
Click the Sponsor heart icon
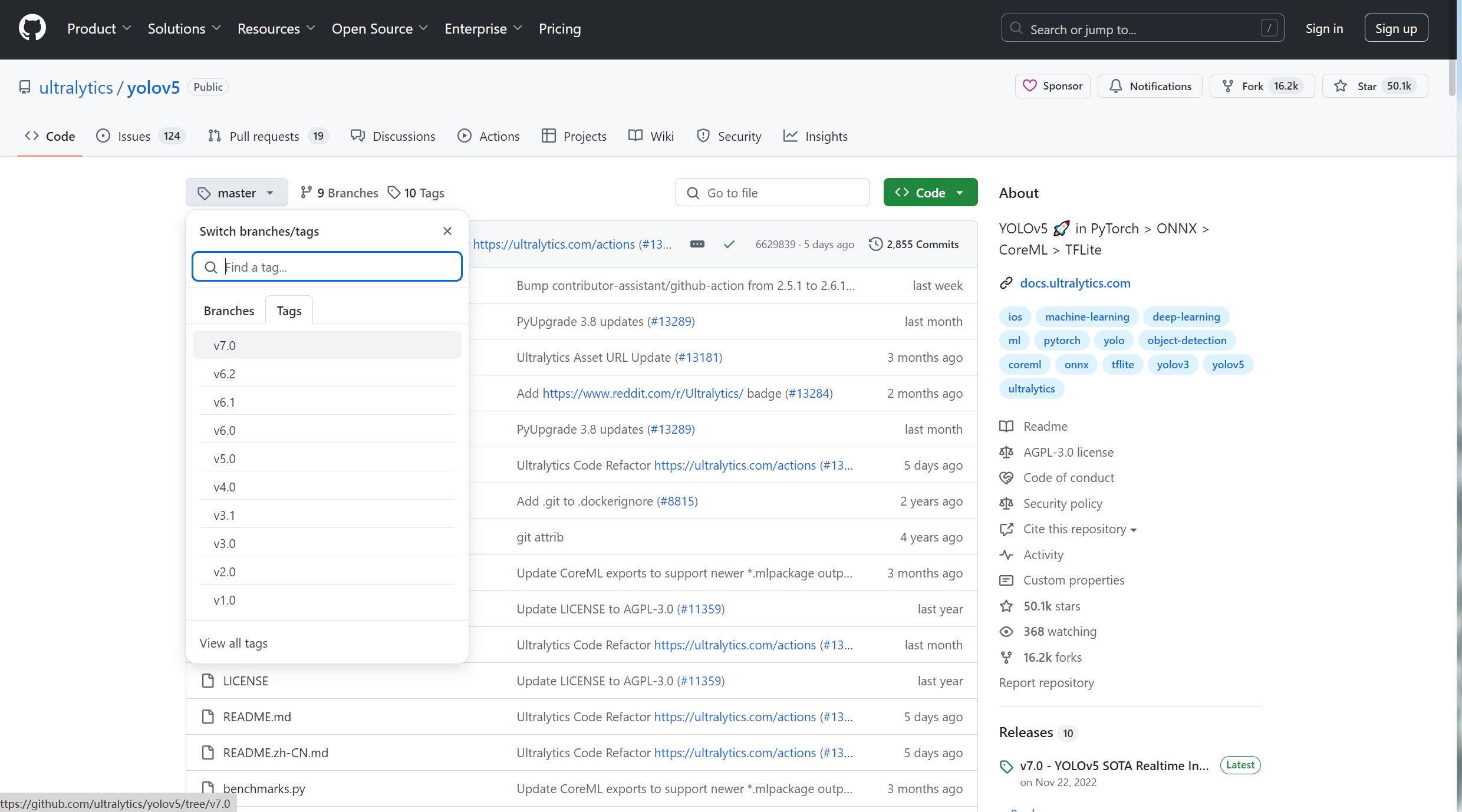pos(1029,86)
